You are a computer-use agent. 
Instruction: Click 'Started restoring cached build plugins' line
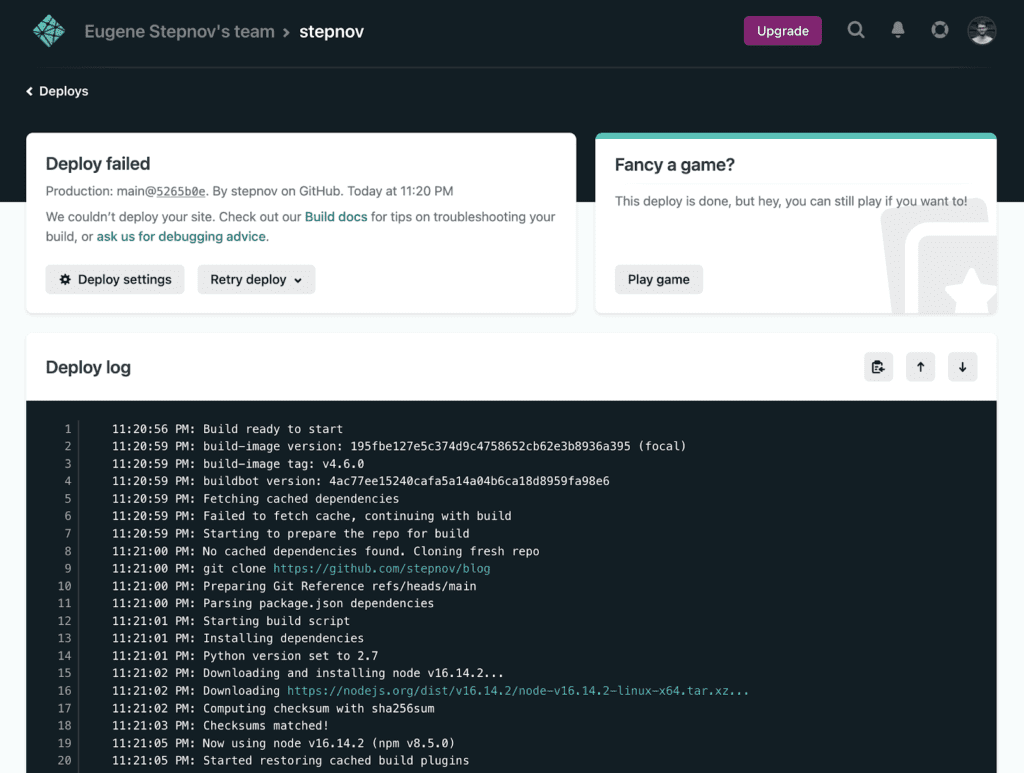[x=291, y=761]
